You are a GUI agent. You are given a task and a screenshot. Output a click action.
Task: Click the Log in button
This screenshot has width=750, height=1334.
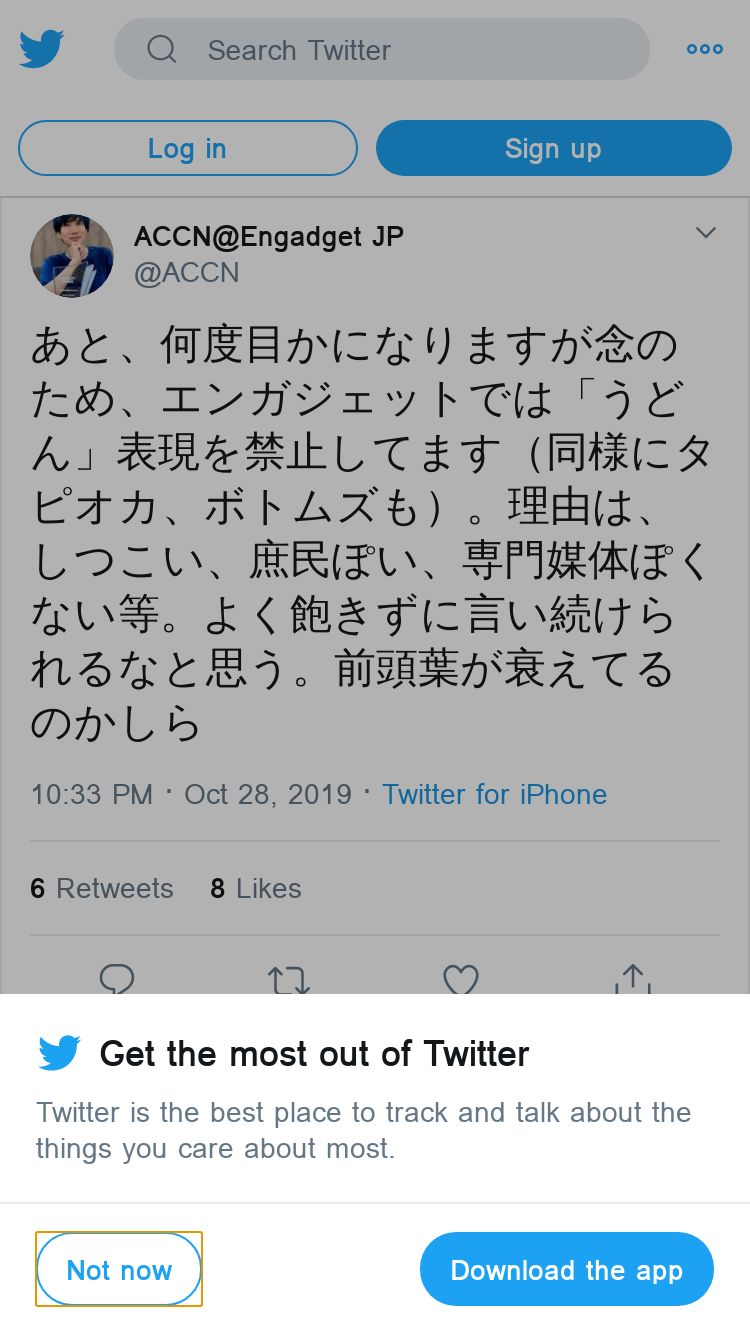click(x=187, y=148)
